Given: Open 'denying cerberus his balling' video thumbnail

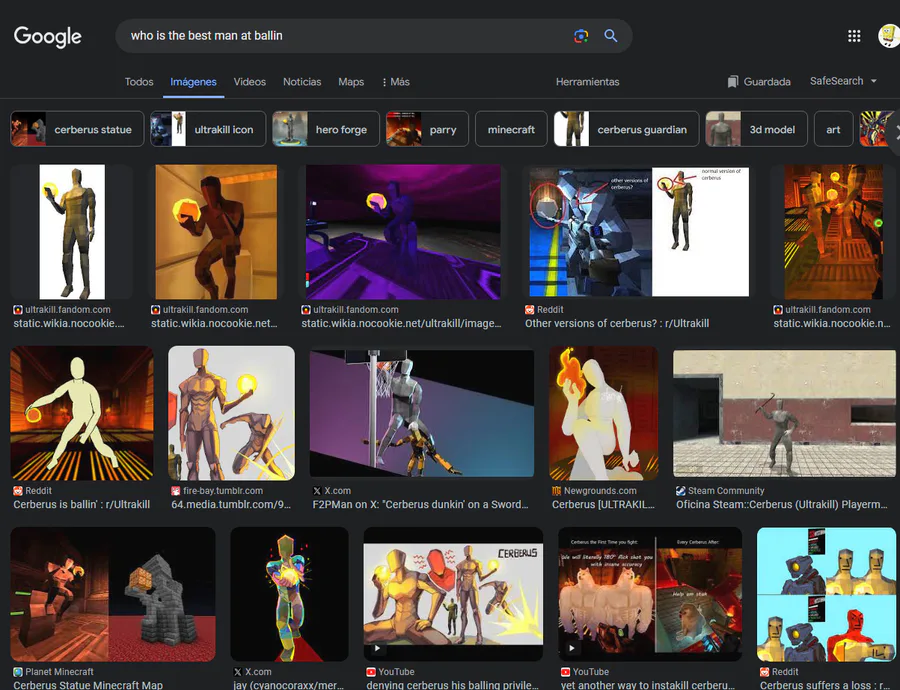Looking at the screenshot, I should coord(453,594).
